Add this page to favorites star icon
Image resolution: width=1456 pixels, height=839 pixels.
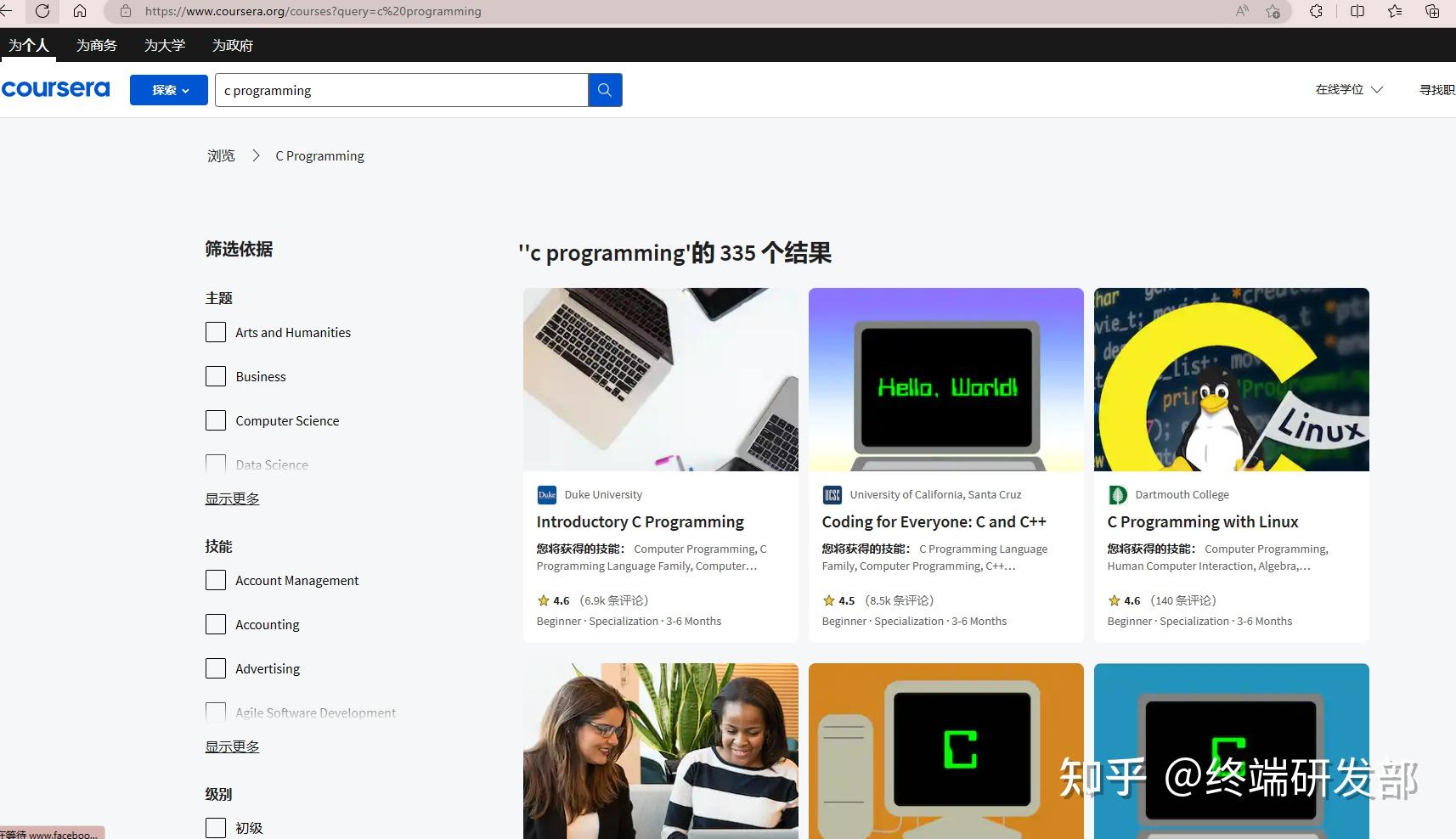pyautogui.click(x=1273, y=11)
